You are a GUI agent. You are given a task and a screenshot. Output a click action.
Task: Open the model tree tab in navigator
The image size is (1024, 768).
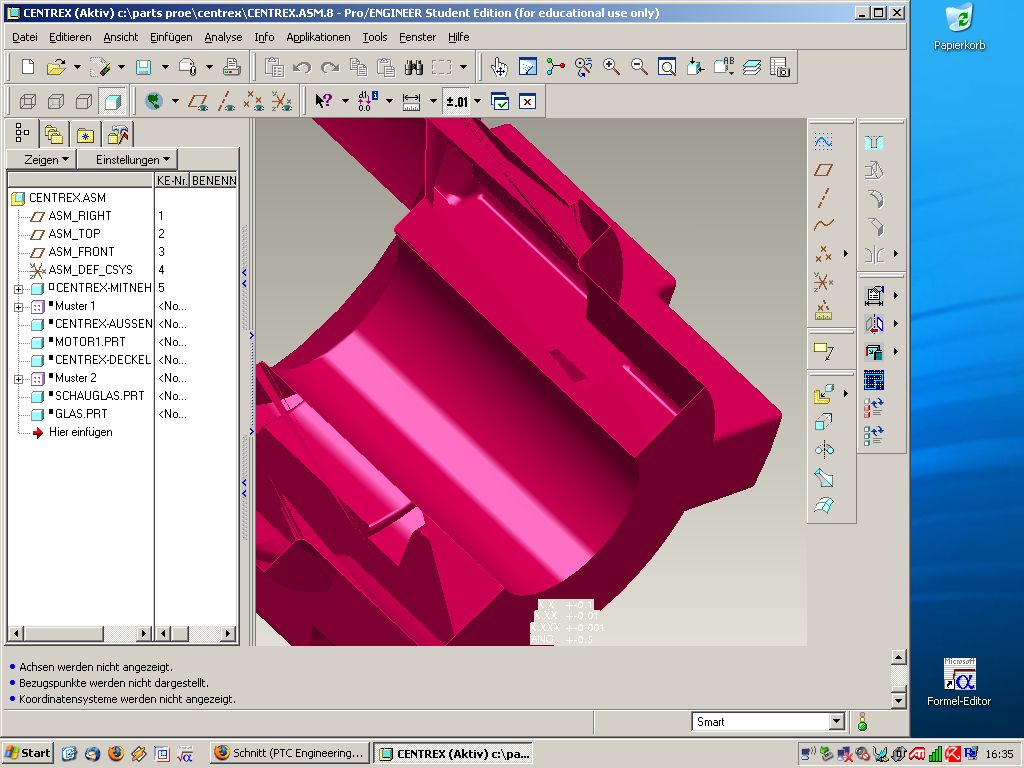point(22,133)
